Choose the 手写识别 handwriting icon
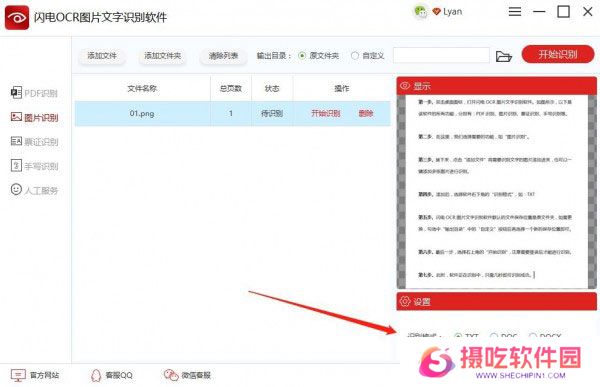Image resolution: width=600 pixels, height=387 pixels. 16,165
